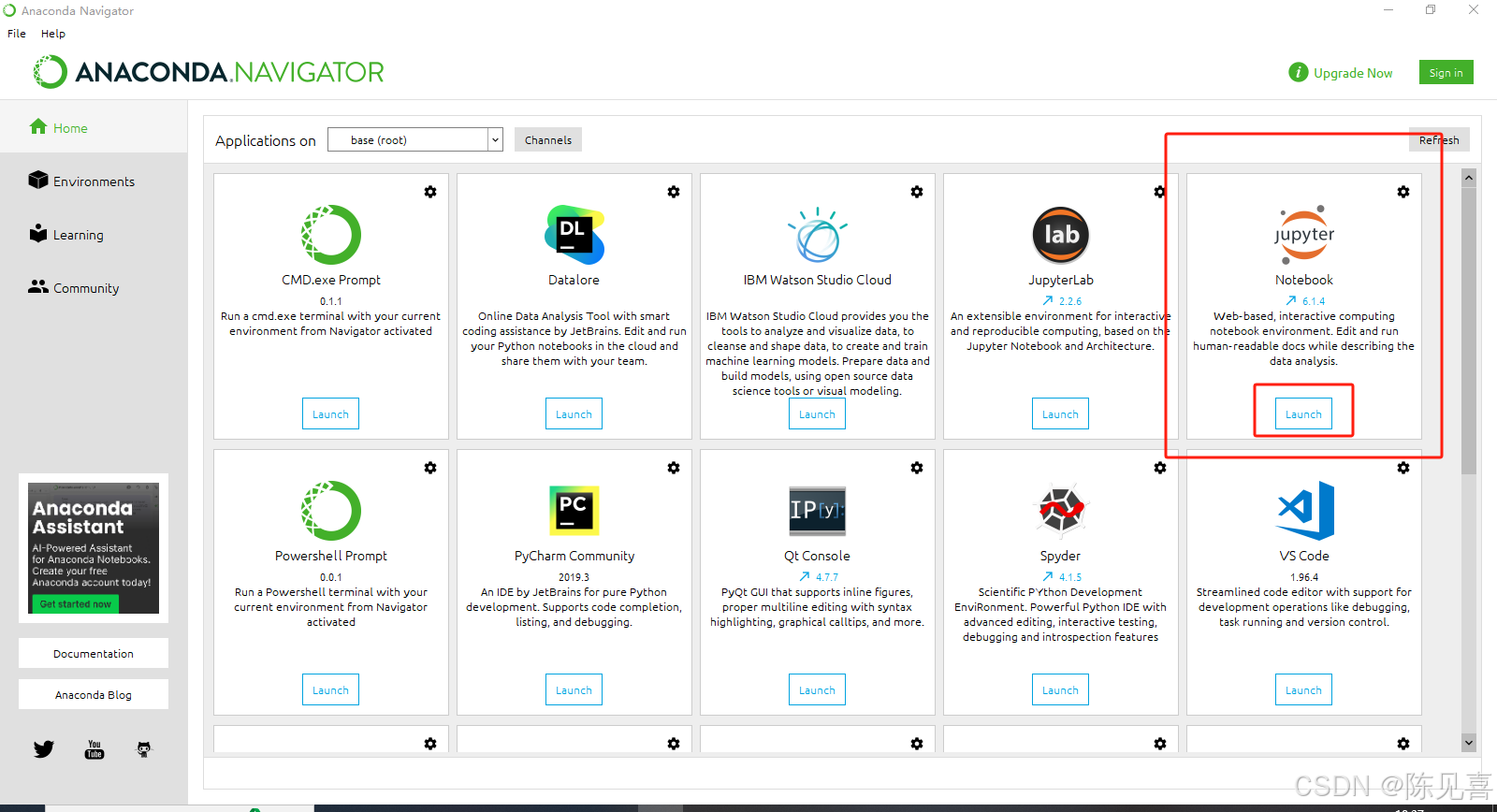Go to the Home tab
This screenshot has height=812, width=1497.
(x=94, y=128)
